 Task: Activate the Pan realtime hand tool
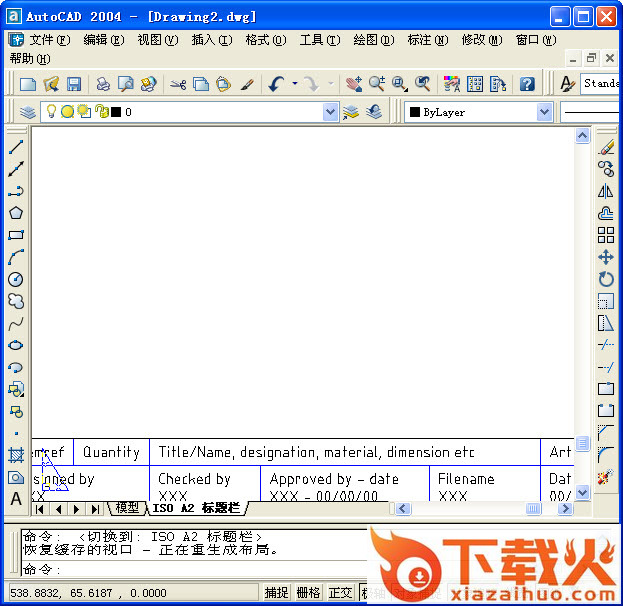[x=354, y=84]
